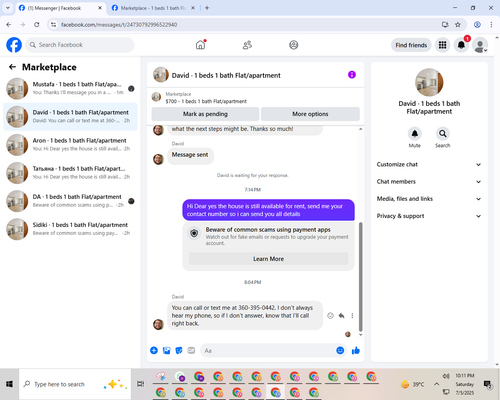This screenshot has width=500, height=400.
Task: Switch to the Messenger browser tab
Action: (x=60, y=8)
